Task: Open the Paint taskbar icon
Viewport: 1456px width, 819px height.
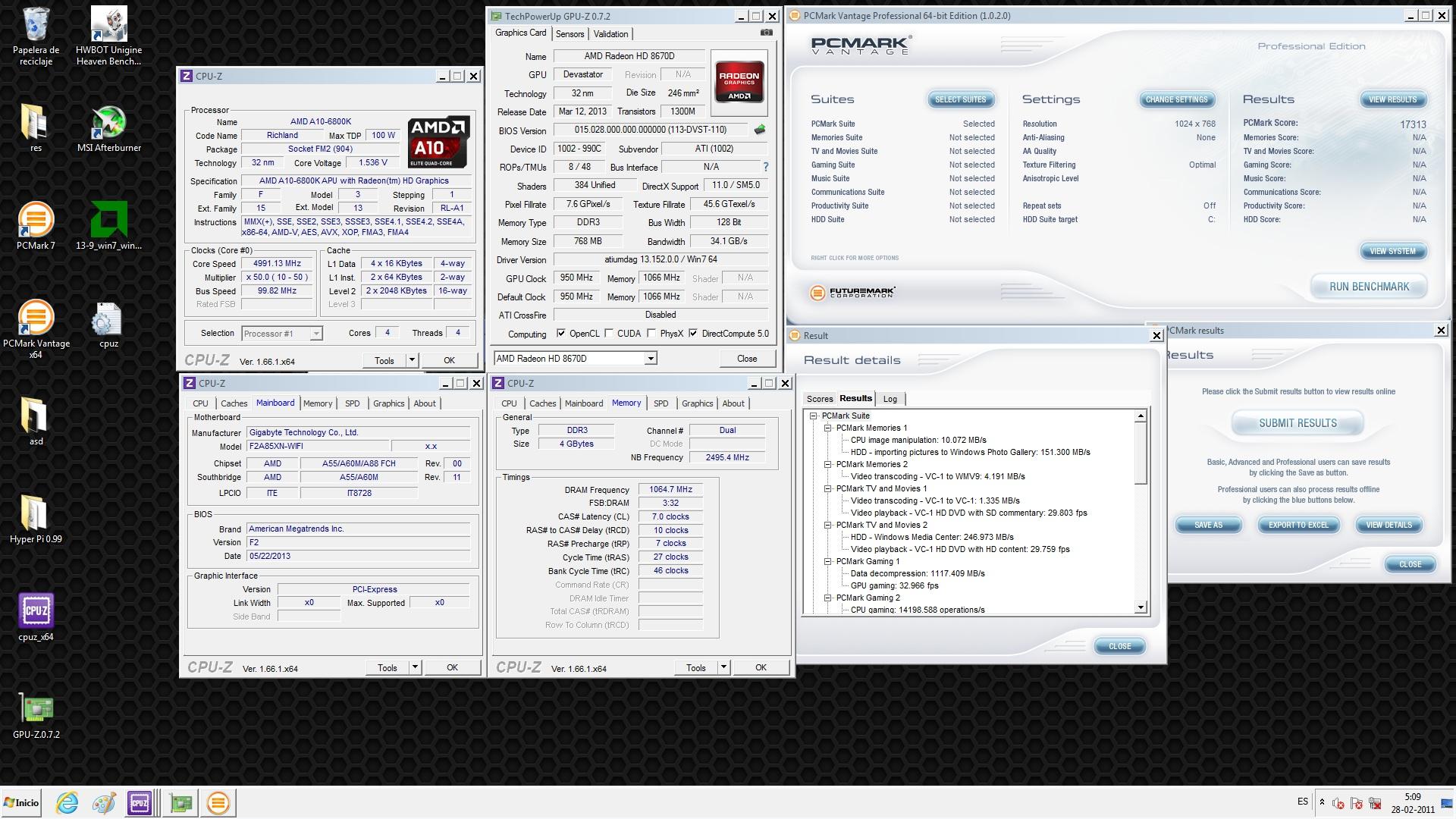Action: coord(104,802)
